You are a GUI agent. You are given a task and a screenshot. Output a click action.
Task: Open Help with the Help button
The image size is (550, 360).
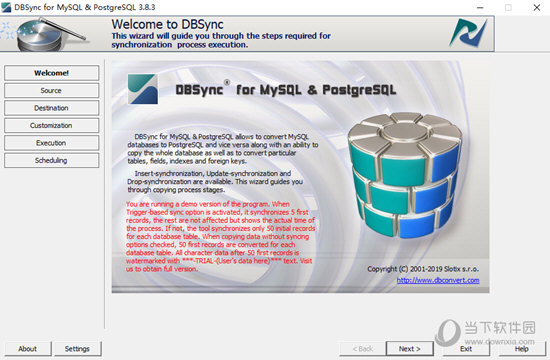[x=522, y=349]
